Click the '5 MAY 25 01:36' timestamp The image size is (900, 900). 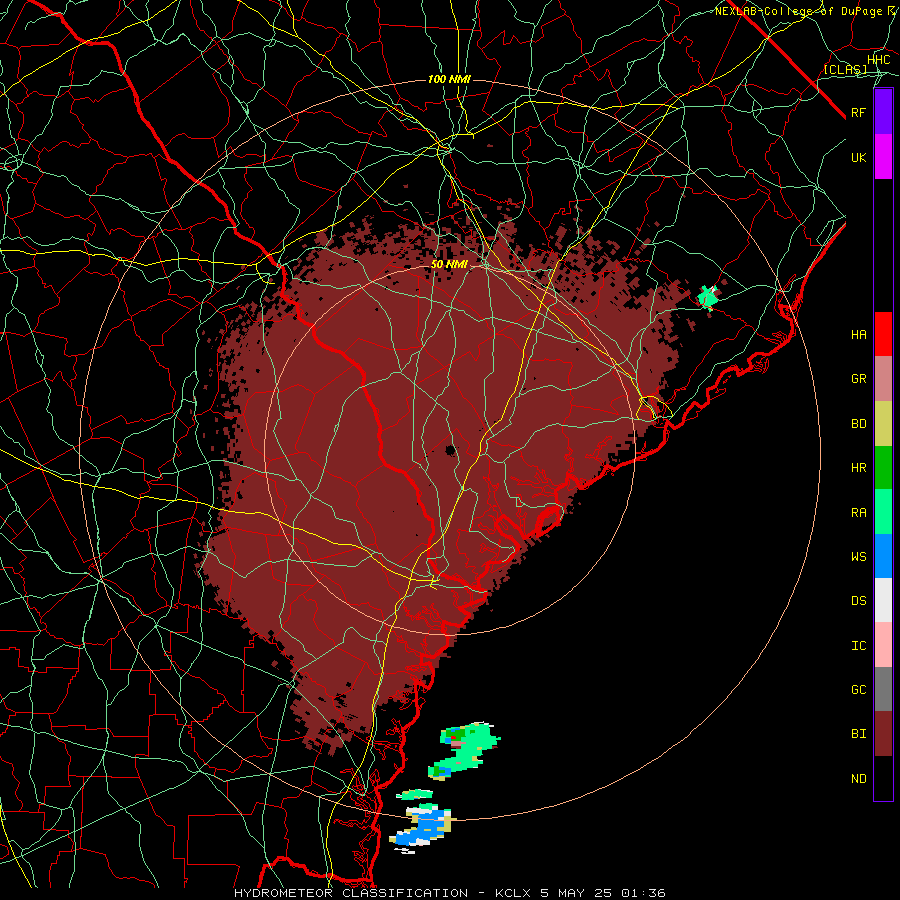[602, 893]
